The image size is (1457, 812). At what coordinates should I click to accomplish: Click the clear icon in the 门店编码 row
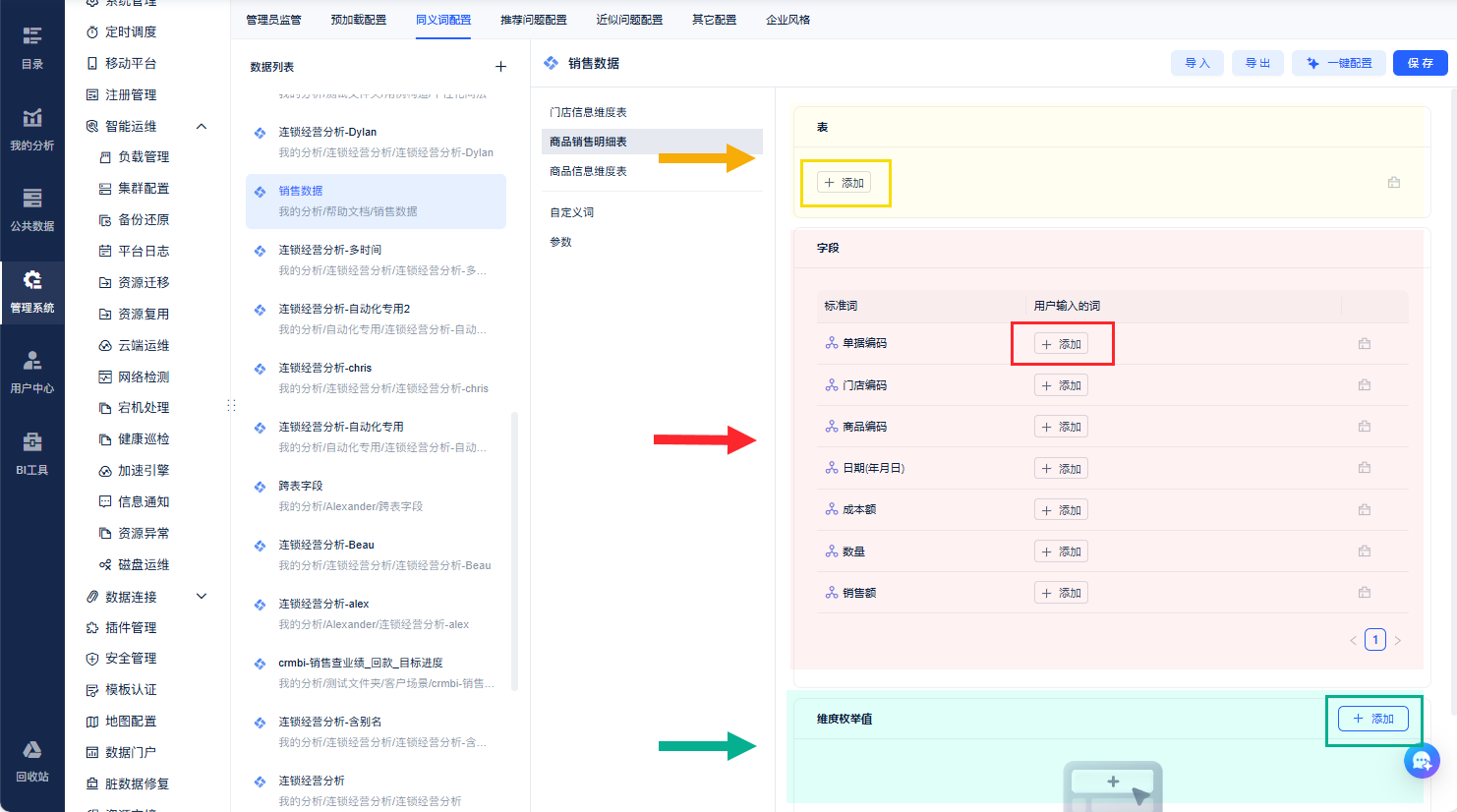[1365, 385]
